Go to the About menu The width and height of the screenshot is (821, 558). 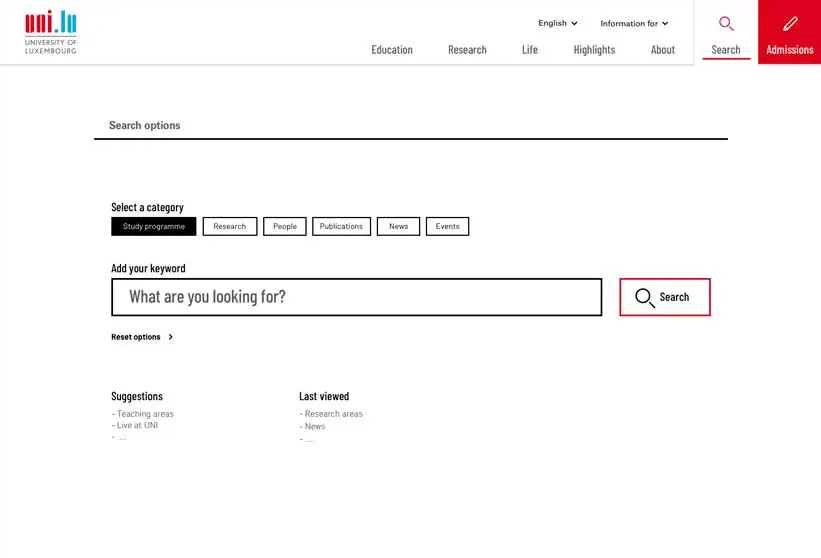pyautogui.click(x=663, y=50)
